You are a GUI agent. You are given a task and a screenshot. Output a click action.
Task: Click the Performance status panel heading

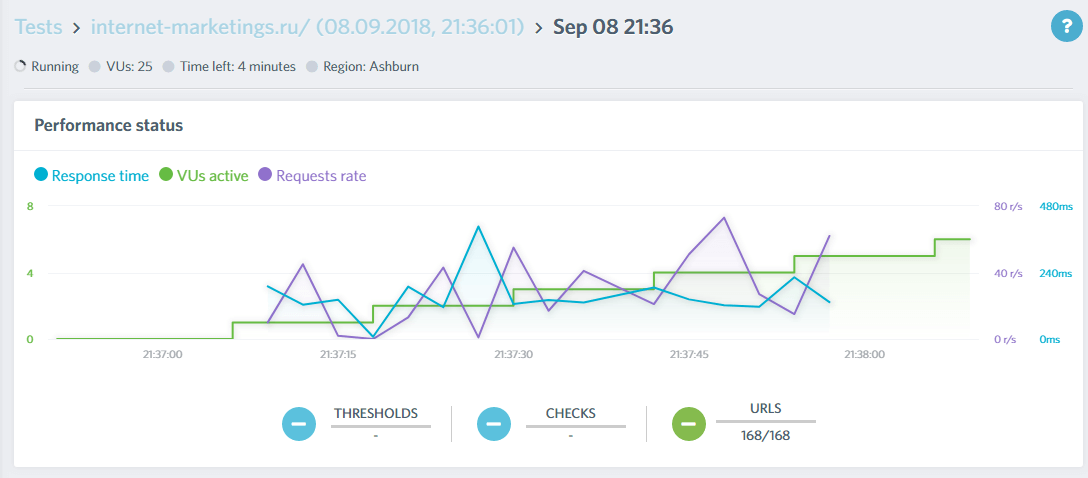108,125
